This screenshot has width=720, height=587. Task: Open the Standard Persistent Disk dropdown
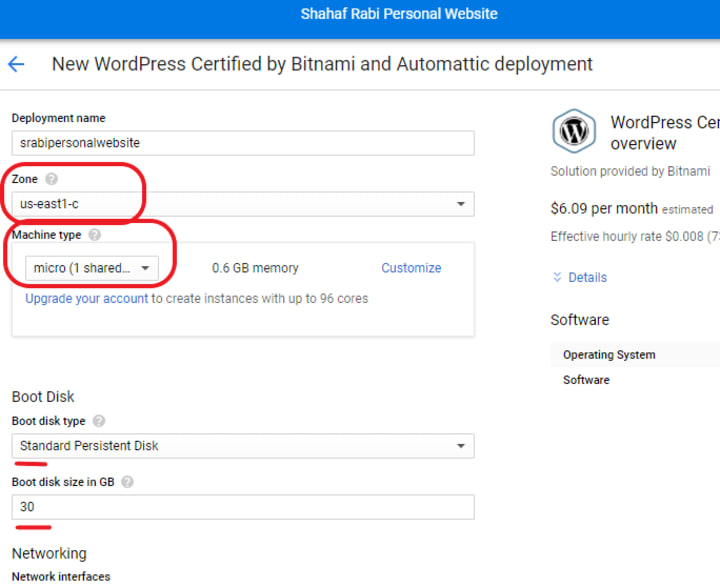point(243,446)
